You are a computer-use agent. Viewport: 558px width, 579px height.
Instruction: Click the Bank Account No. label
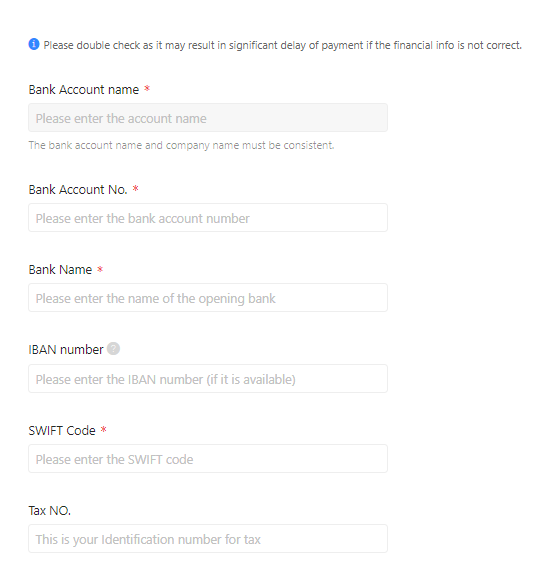(78, 190)
